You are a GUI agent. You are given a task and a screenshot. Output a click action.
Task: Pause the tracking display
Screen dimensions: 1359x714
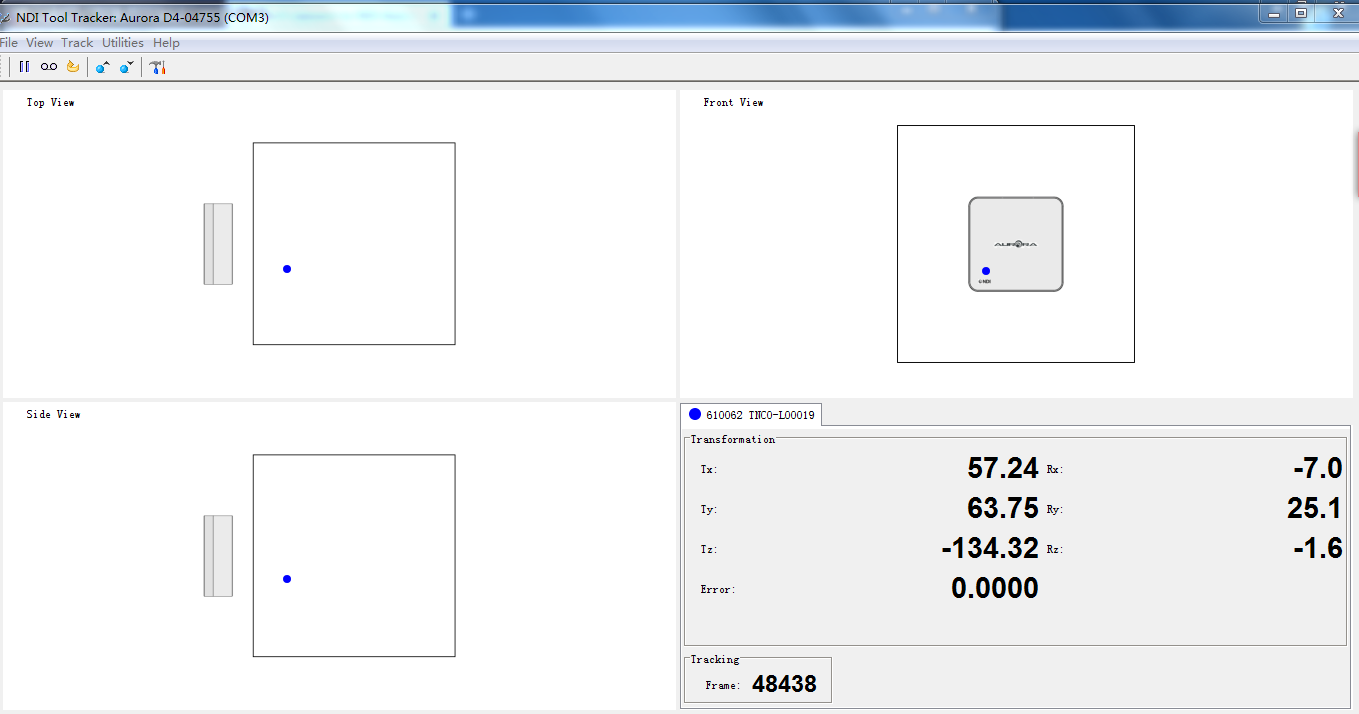point(24,66)
